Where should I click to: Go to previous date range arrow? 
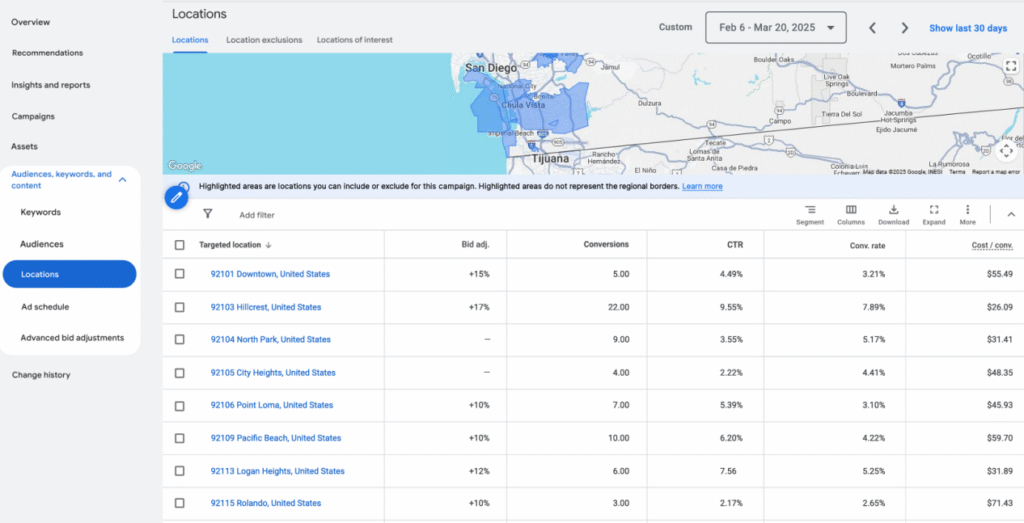(x=872, y=28)
